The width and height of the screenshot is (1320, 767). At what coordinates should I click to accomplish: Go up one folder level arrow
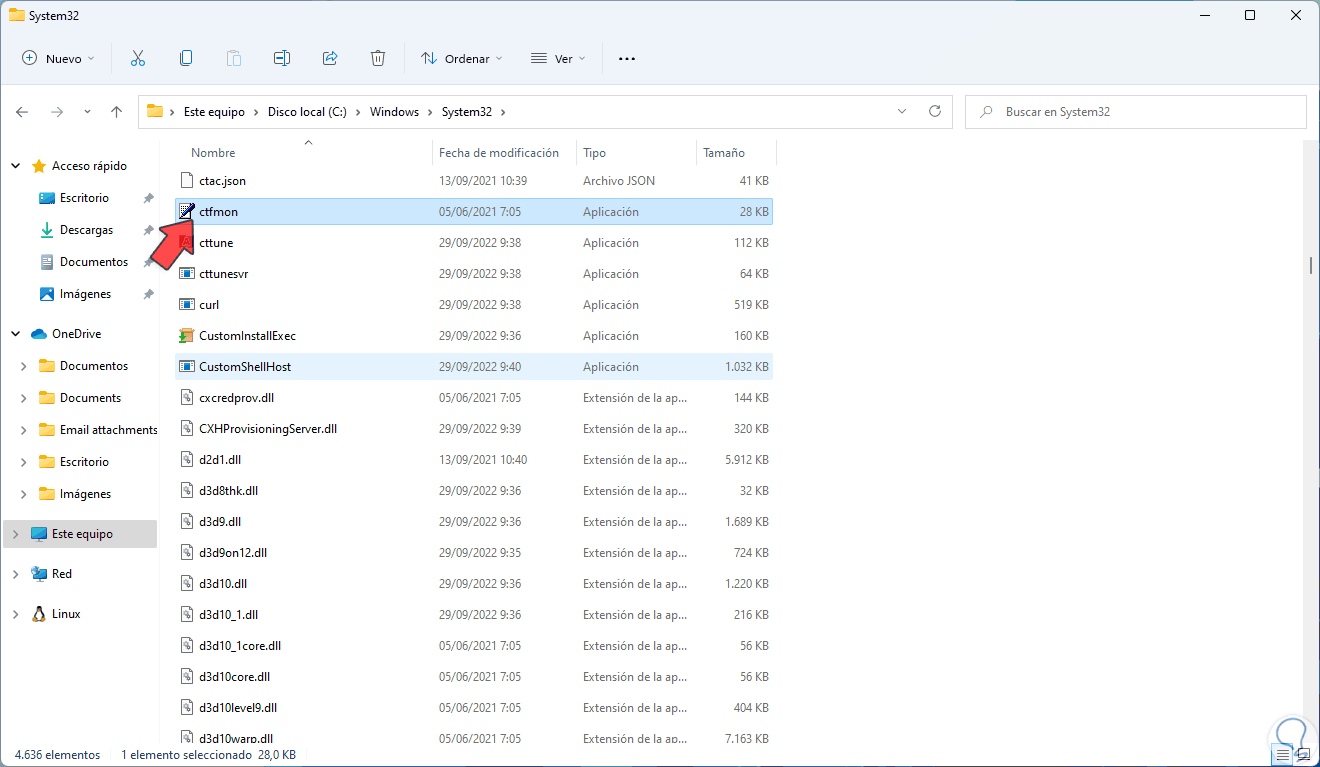[x=116, y=112]
